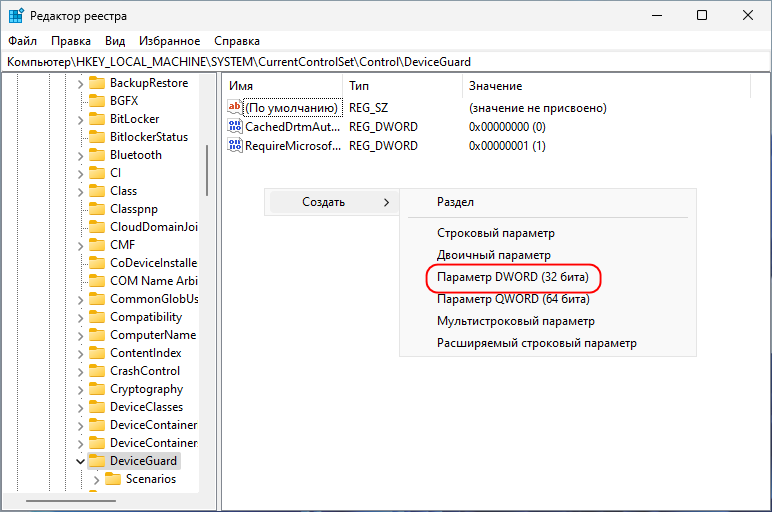This screenshot has height=512, width=772.
Task: Collapse the DeviceGuard tree node
Action: [80, 461]
